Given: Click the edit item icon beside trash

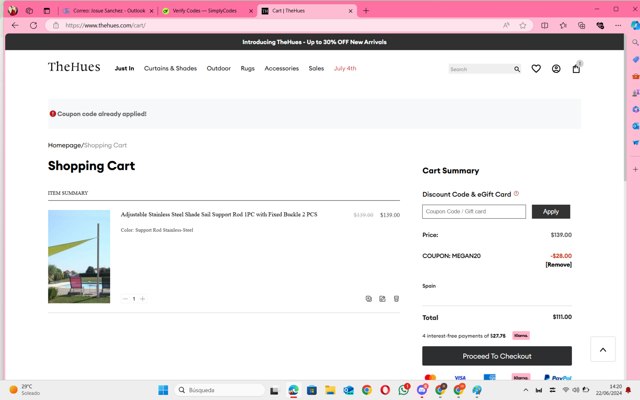Looking at the screenshot, I should pos(382,299).
